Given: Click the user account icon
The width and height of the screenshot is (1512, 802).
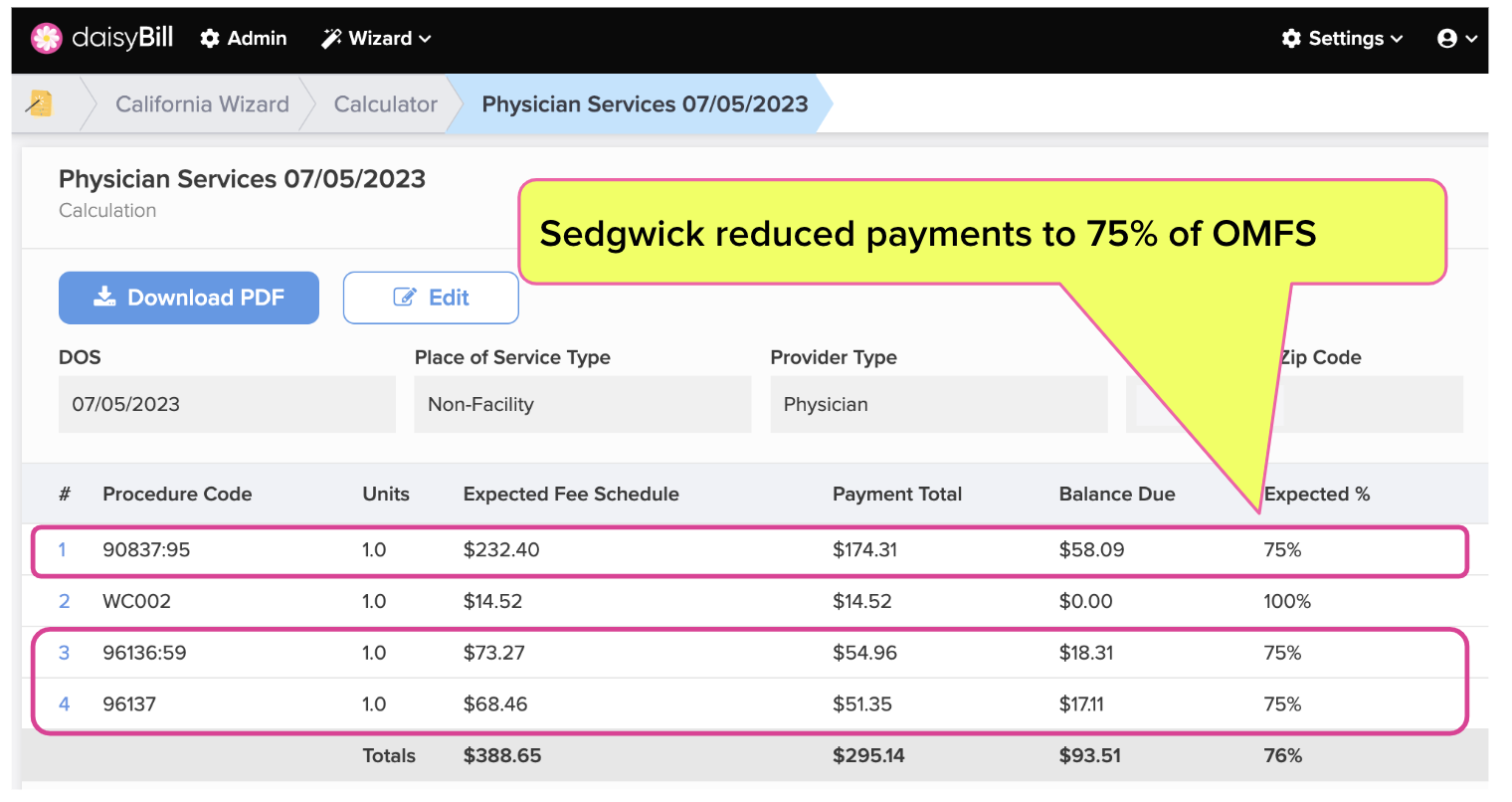Looking at the screenshot, I should [x=1447, y=38].
